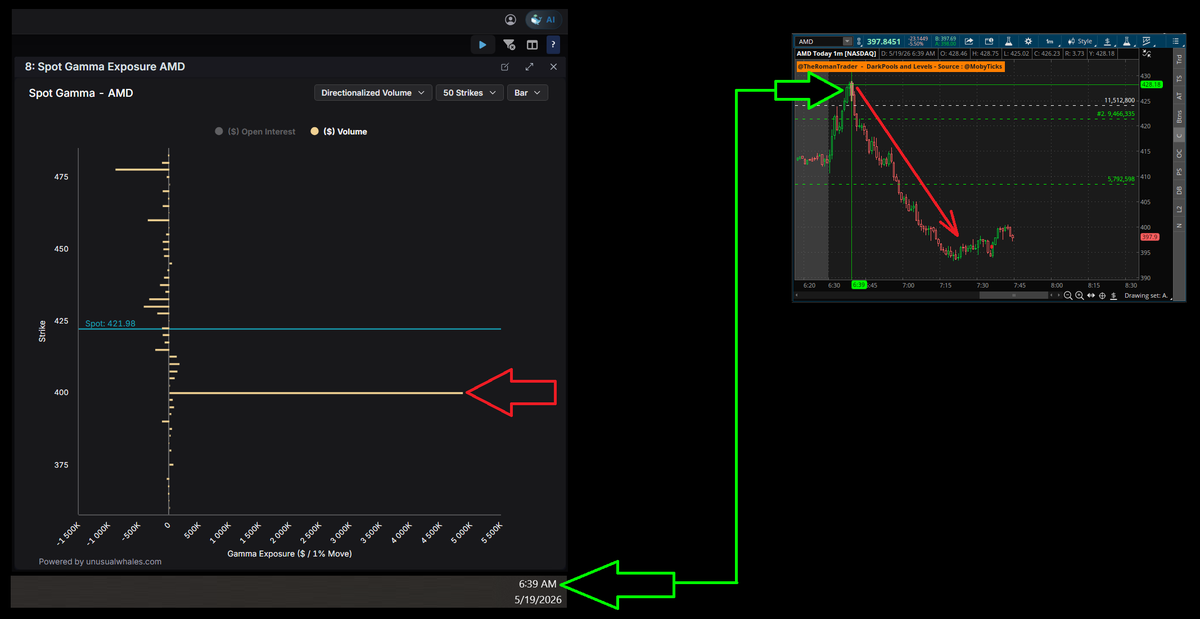Edit the Spot Gamma Exposure widget

point(505,67)
